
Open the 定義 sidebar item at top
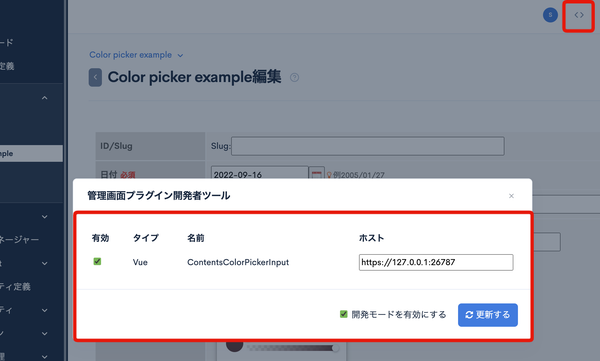(x=7, y=66)
